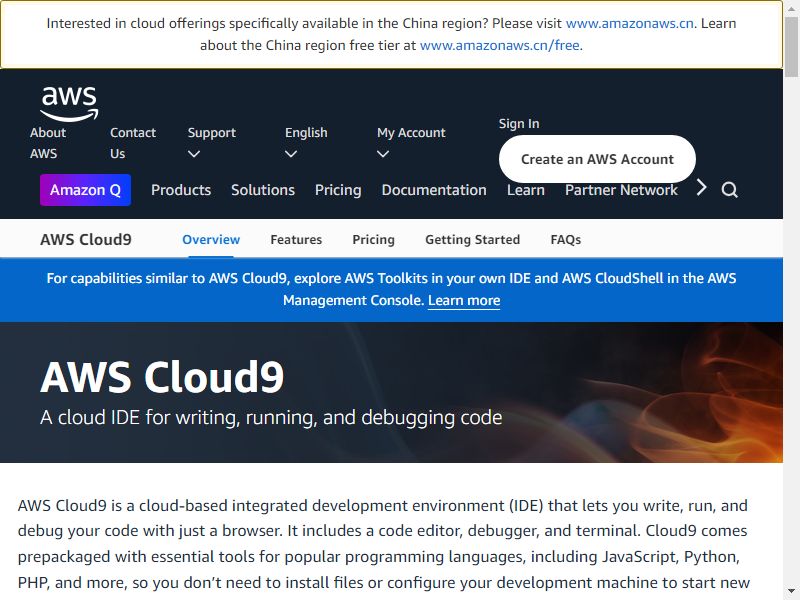Click the vertical scrollbar thumb
Screen dimensions: 800x600
[792, 47]
